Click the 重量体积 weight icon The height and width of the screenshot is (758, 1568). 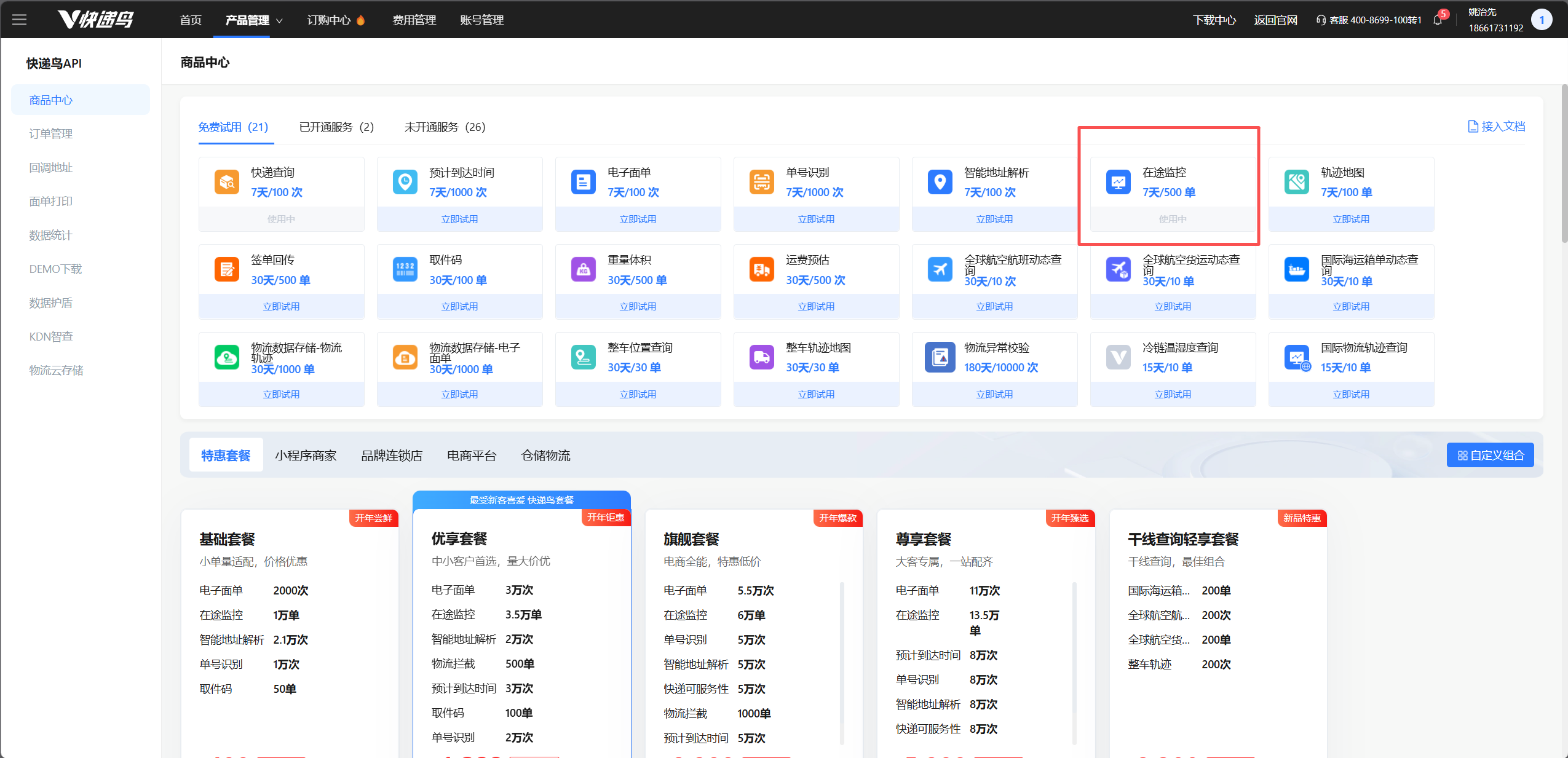(584, 269)
